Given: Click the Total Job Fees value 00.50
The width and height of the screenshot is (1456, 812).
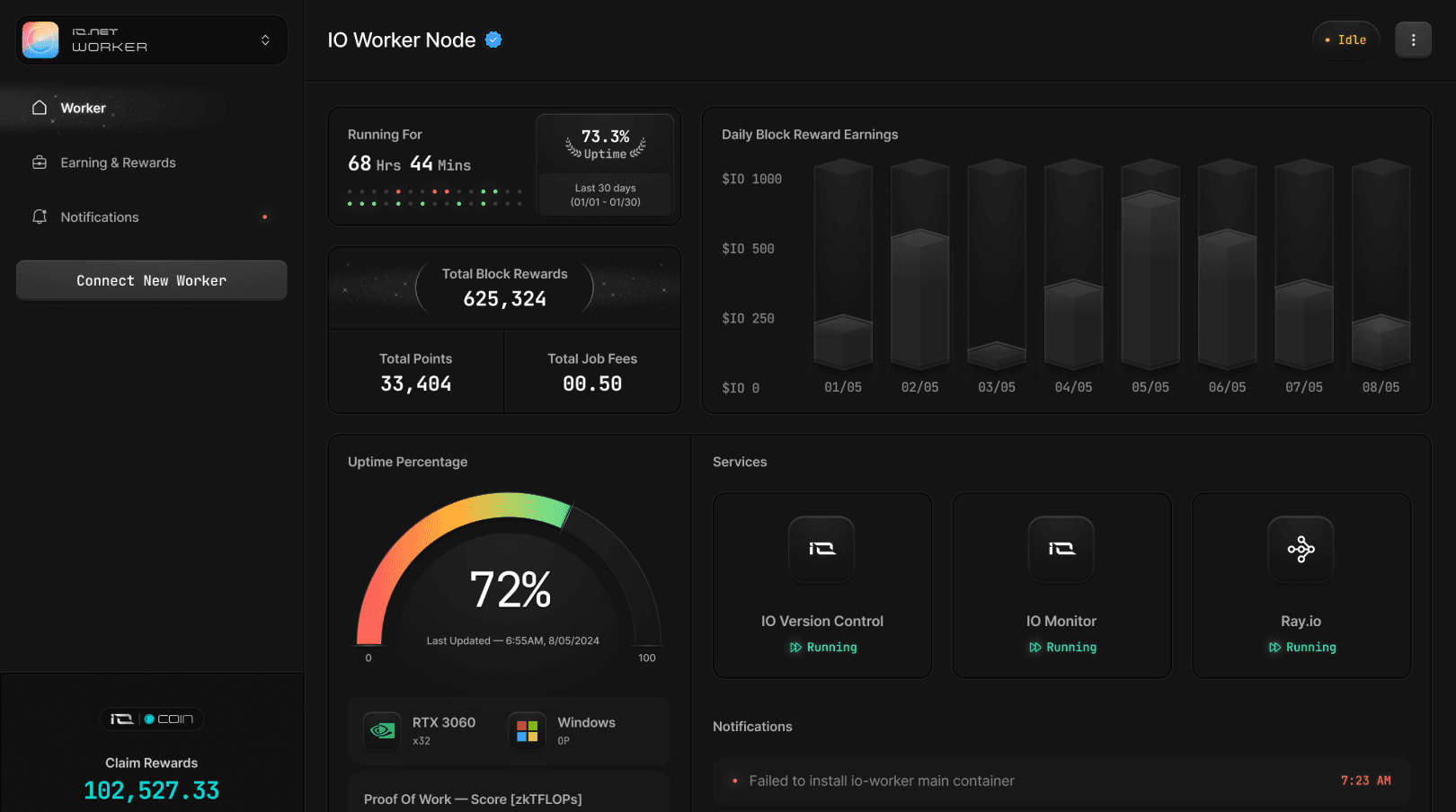Looking at the screenshot, I should pos(592,384).
